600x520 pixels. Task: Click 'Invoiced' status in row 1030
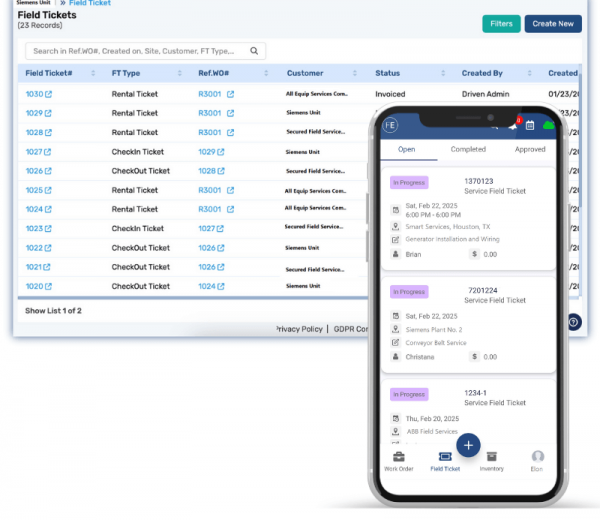(x=390, y=94)
